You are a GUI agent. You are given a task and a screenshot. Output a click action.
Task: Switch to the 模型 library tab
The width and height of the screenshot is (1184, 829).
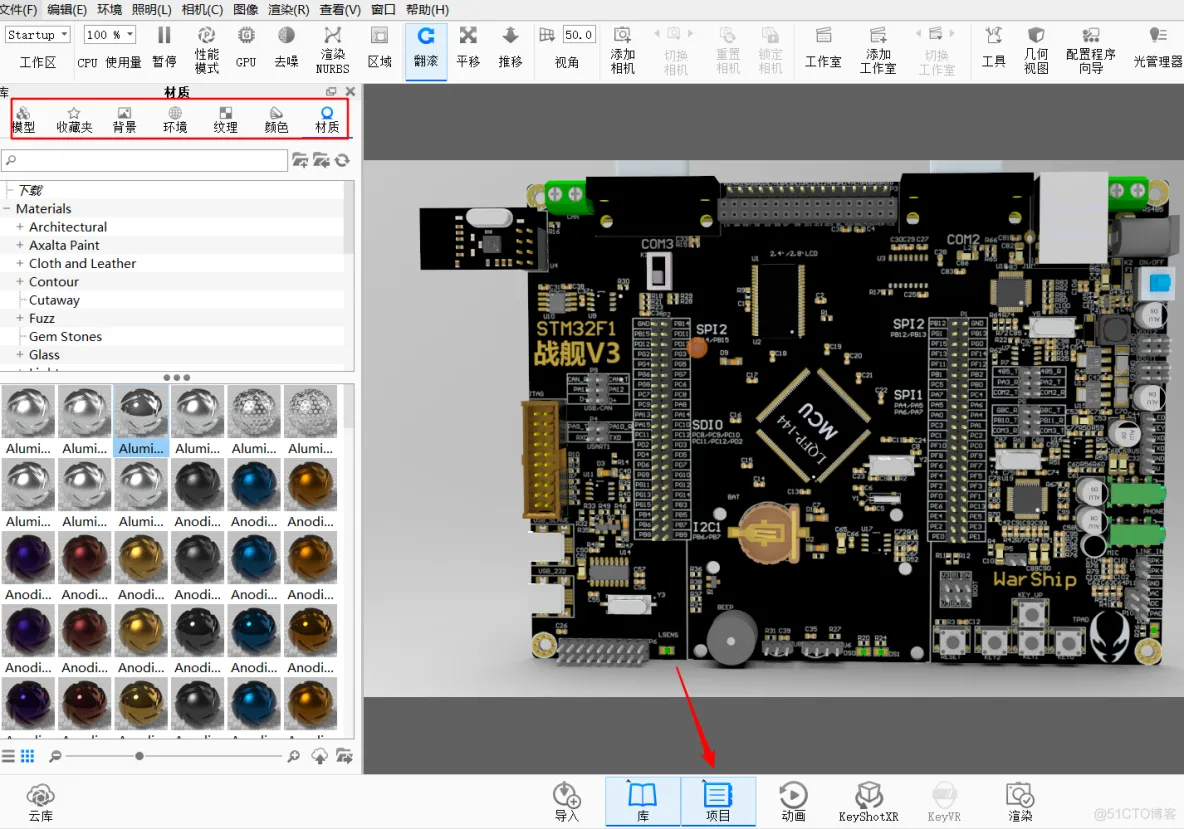click(23, 120)
